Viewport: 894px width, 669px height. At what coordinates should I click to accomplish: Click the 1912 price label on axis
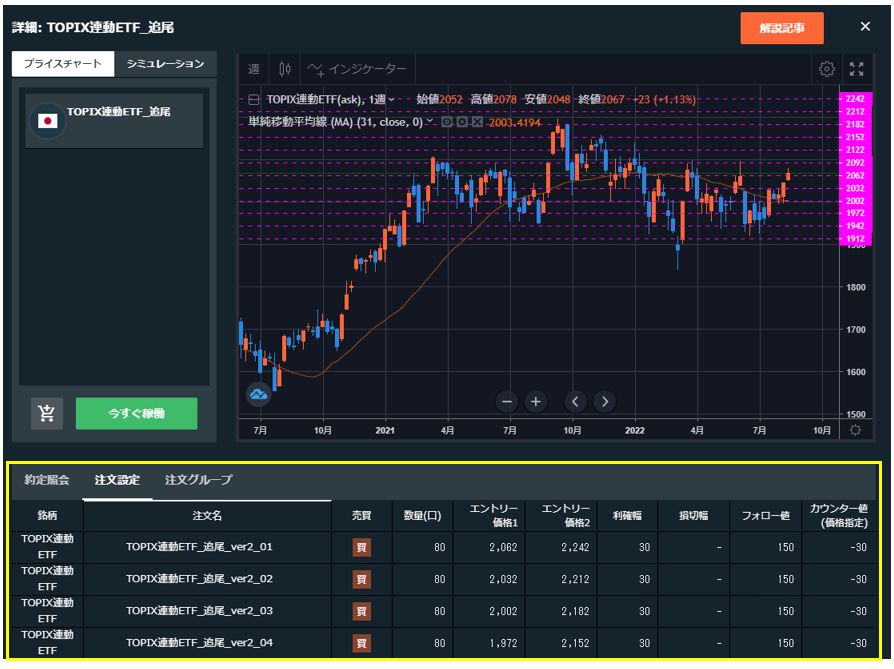click(x=855, y=239)
